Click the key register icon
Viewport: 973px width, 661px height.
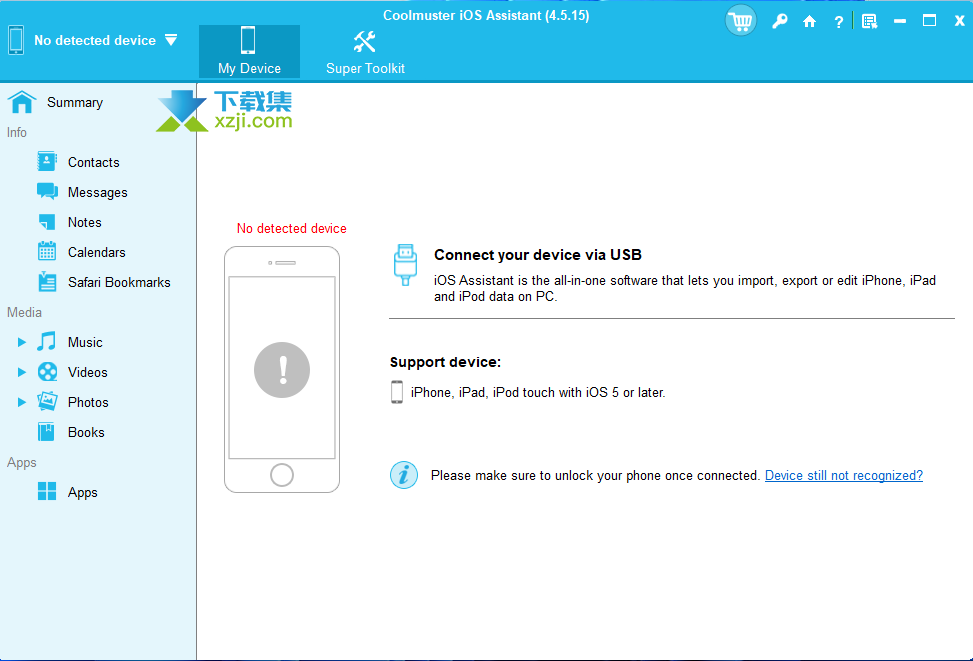click(779, 22)
